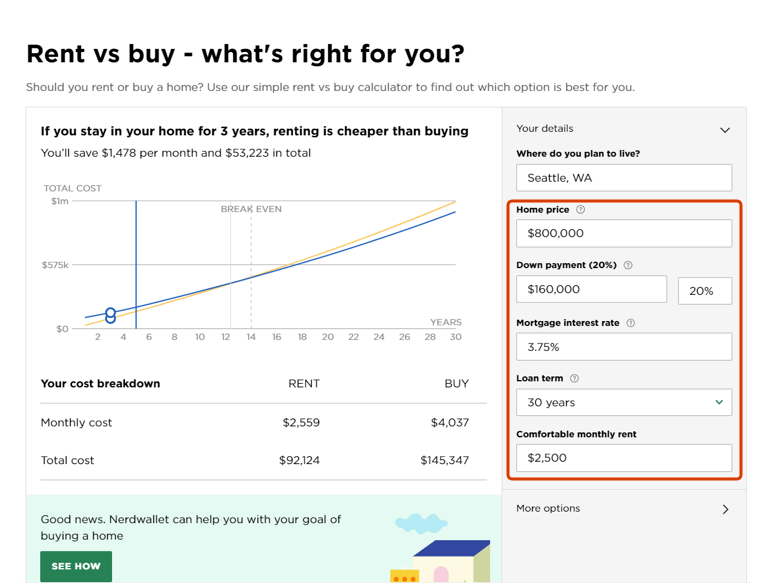This screenshot has height=583, width=768.
Task: Collapse the Your details section
Action: click(725, 130)
